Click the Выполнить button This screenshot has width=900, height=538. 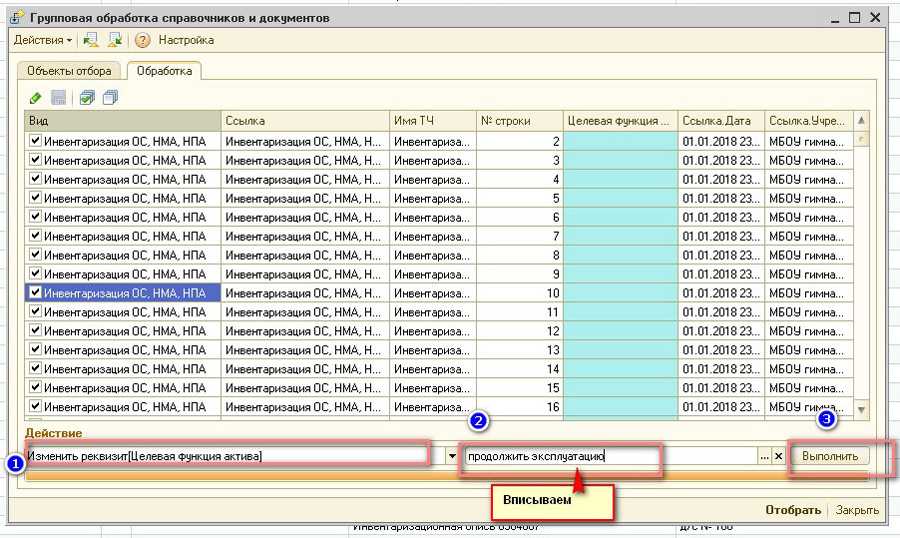click(x=830, y=456)
